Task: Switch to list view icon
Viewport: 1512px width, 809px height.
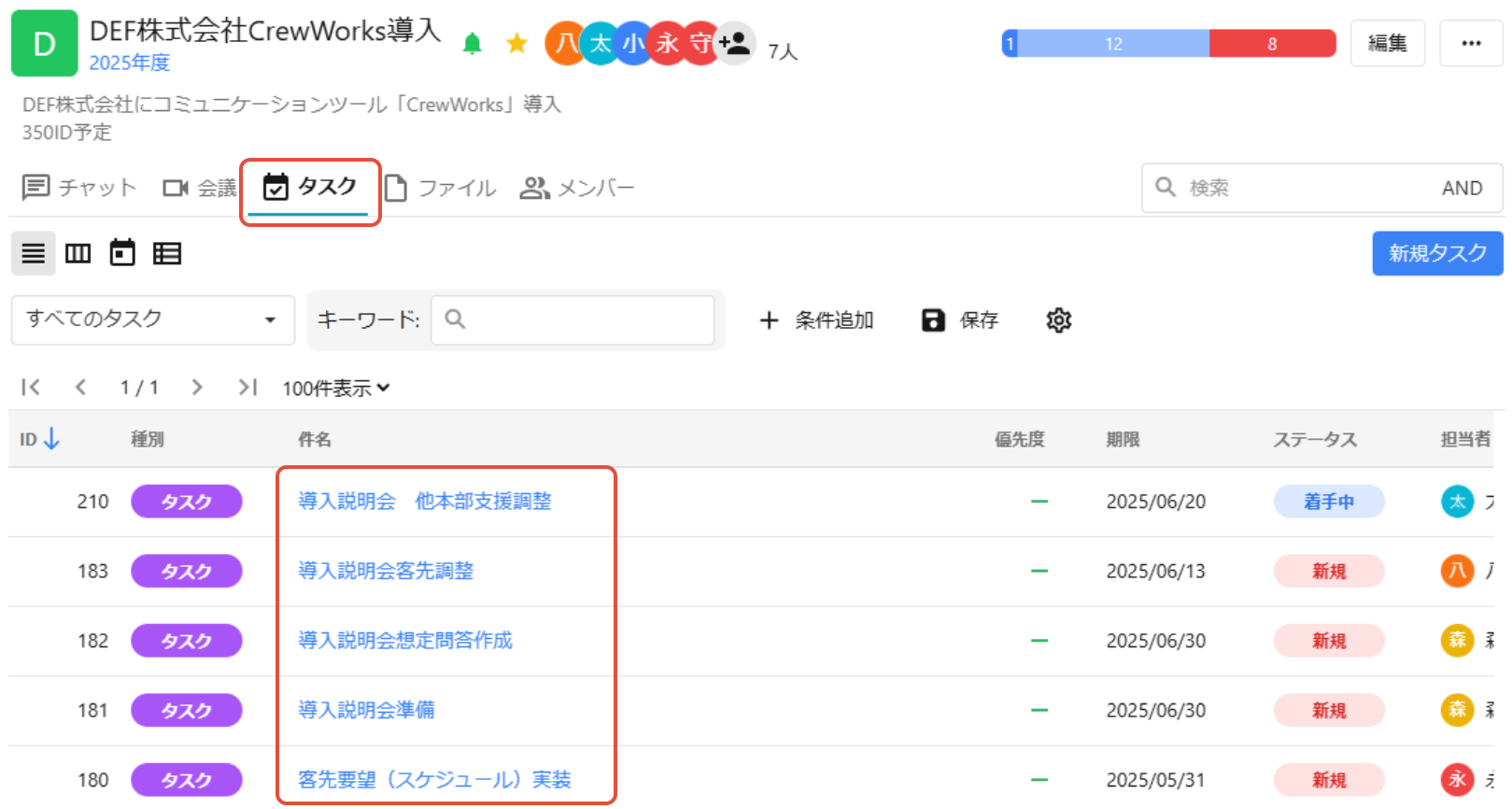Action: point(34,253)
